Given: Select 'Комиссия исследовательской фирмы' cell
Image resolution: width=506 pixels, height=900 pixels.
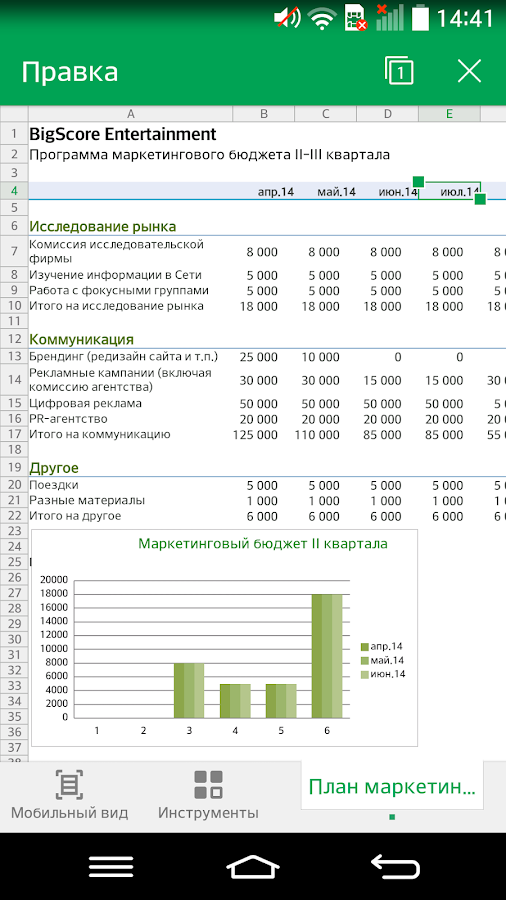Looking at the screenshot, I should click(x=116, y=251).
